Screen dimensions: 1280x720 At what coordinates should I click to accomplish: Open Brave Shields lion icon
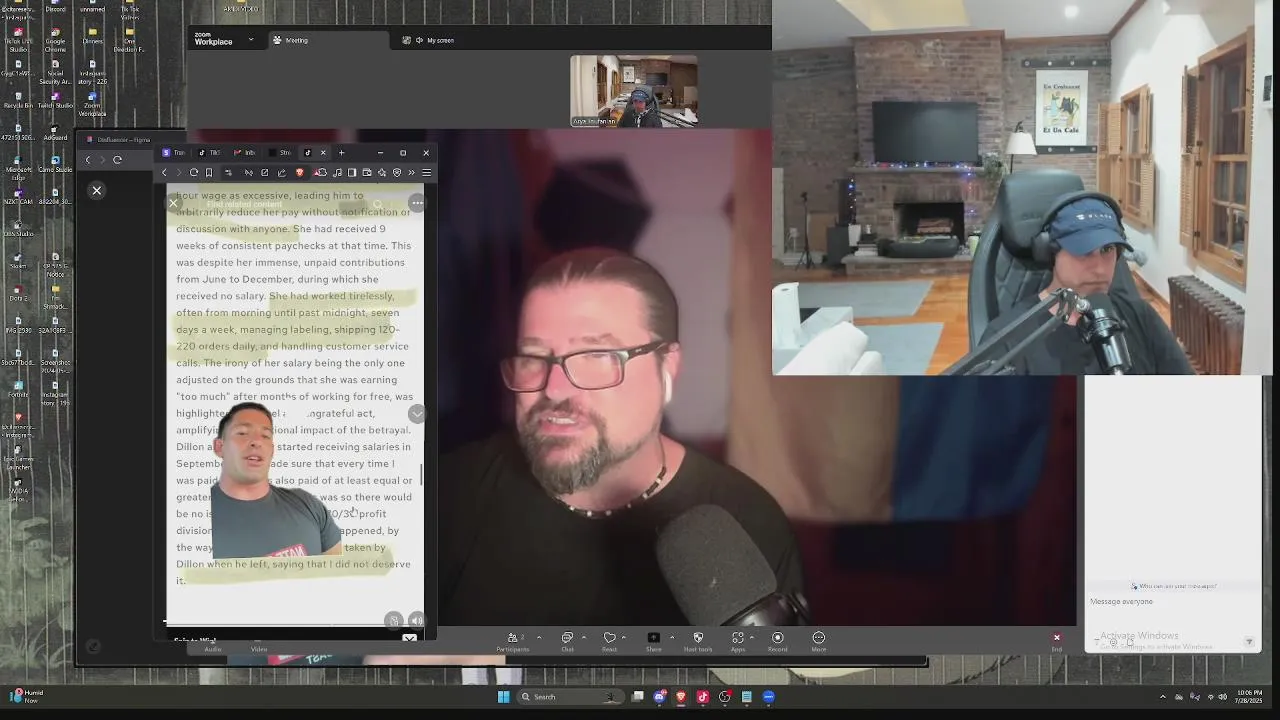[x=299, y=172]
